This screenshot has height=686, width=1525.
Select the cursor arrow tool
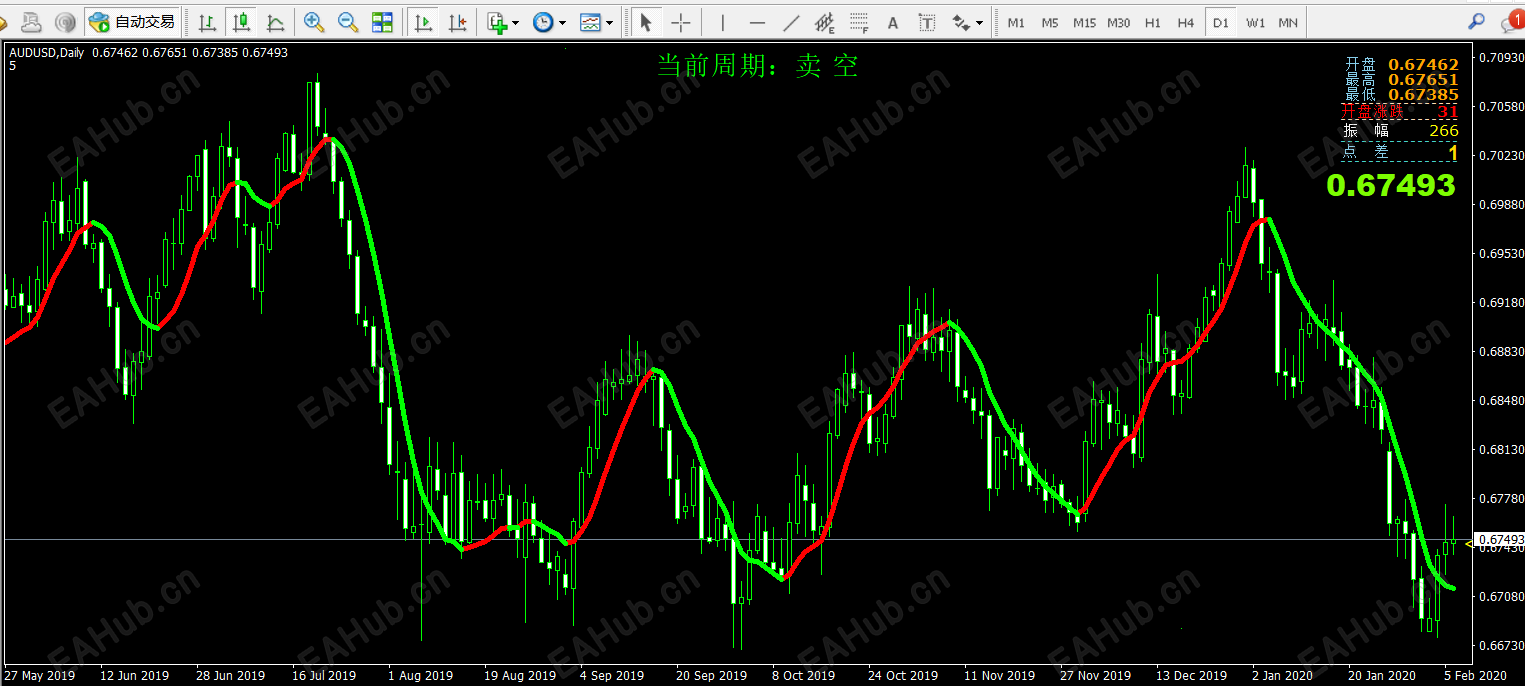(x=646, y=21)
